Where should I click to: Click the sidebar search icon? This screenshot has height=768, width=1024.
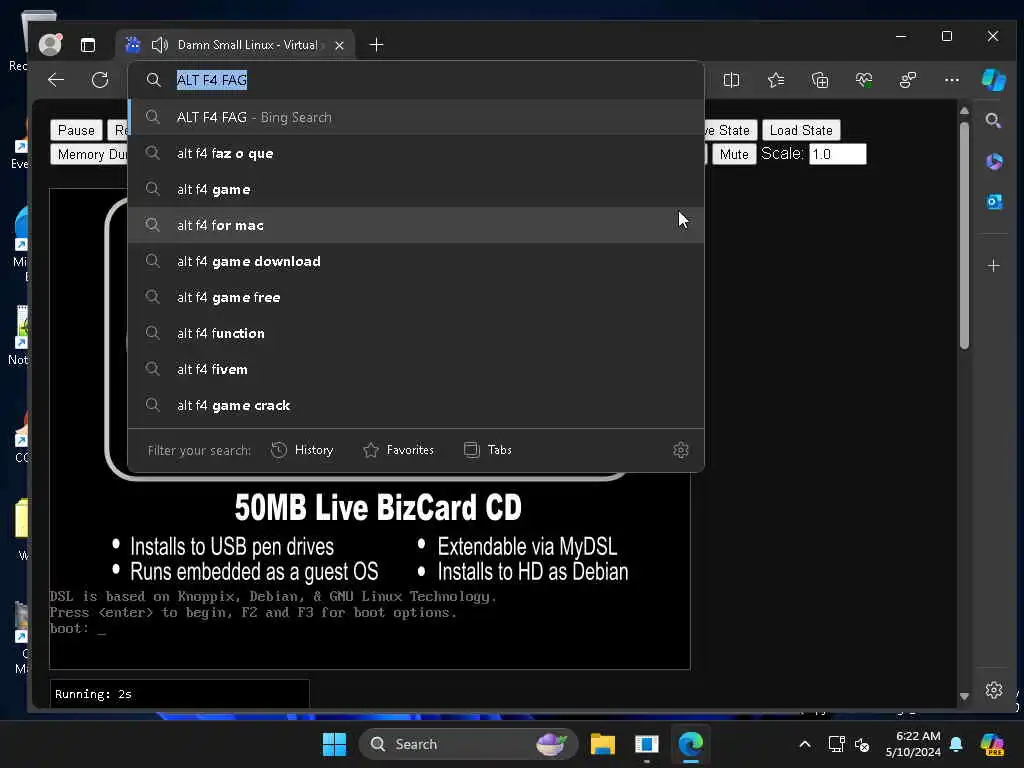point(993,120)
